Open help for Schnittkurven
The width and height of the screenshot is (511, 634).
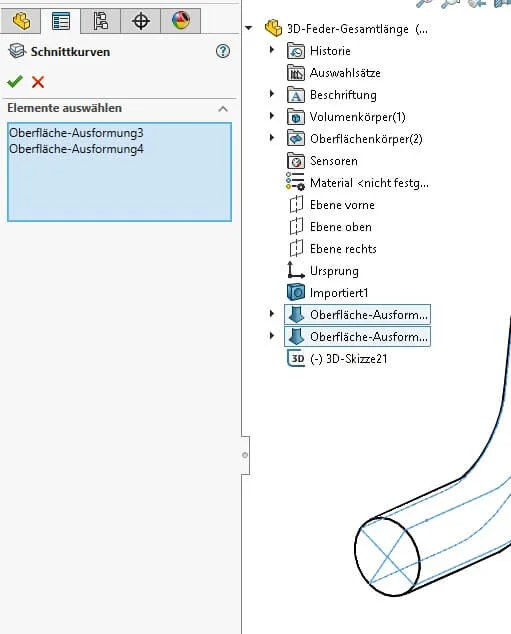click(223, 51)
